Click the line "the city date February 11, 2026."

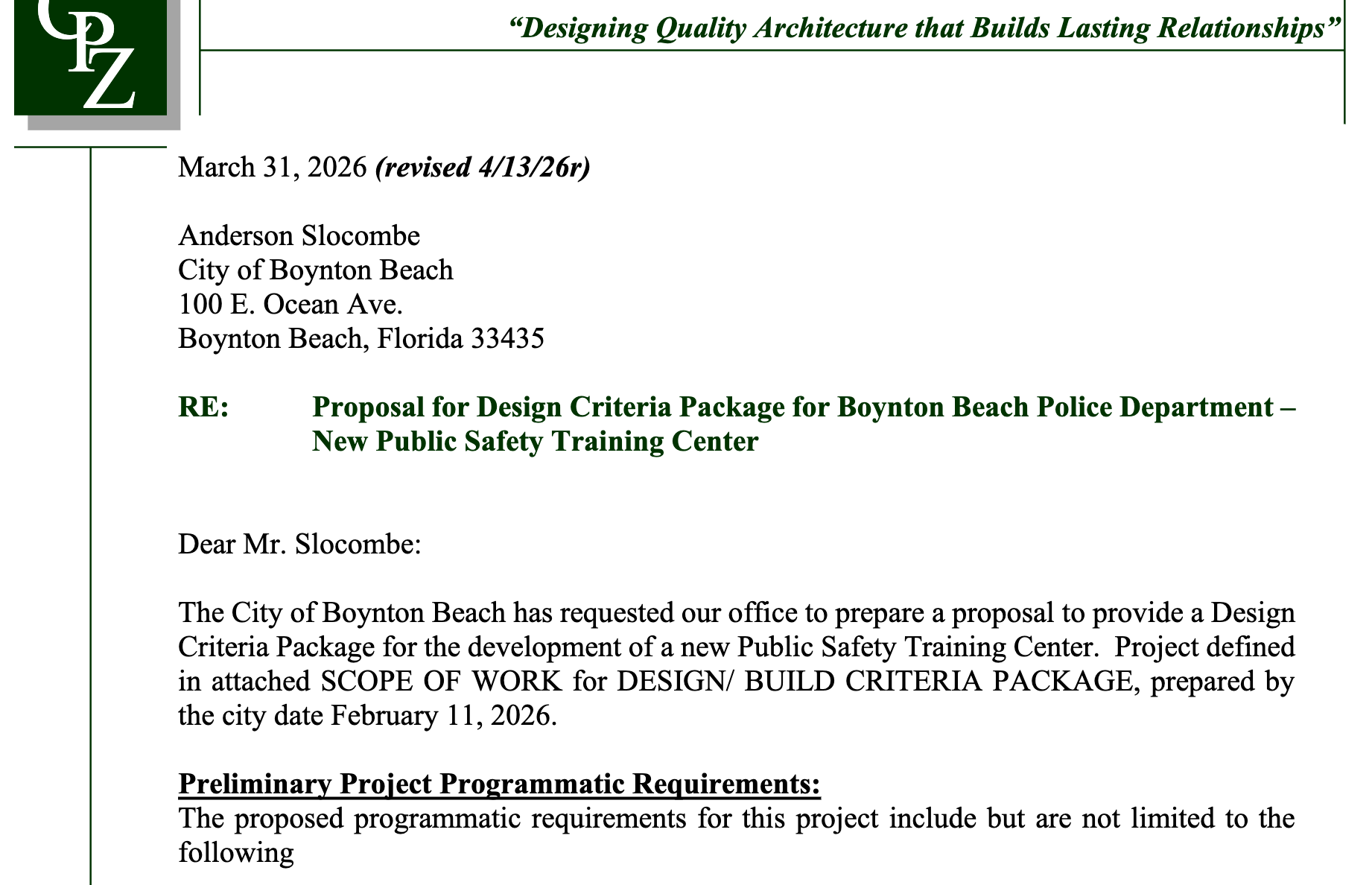[368, 715]
